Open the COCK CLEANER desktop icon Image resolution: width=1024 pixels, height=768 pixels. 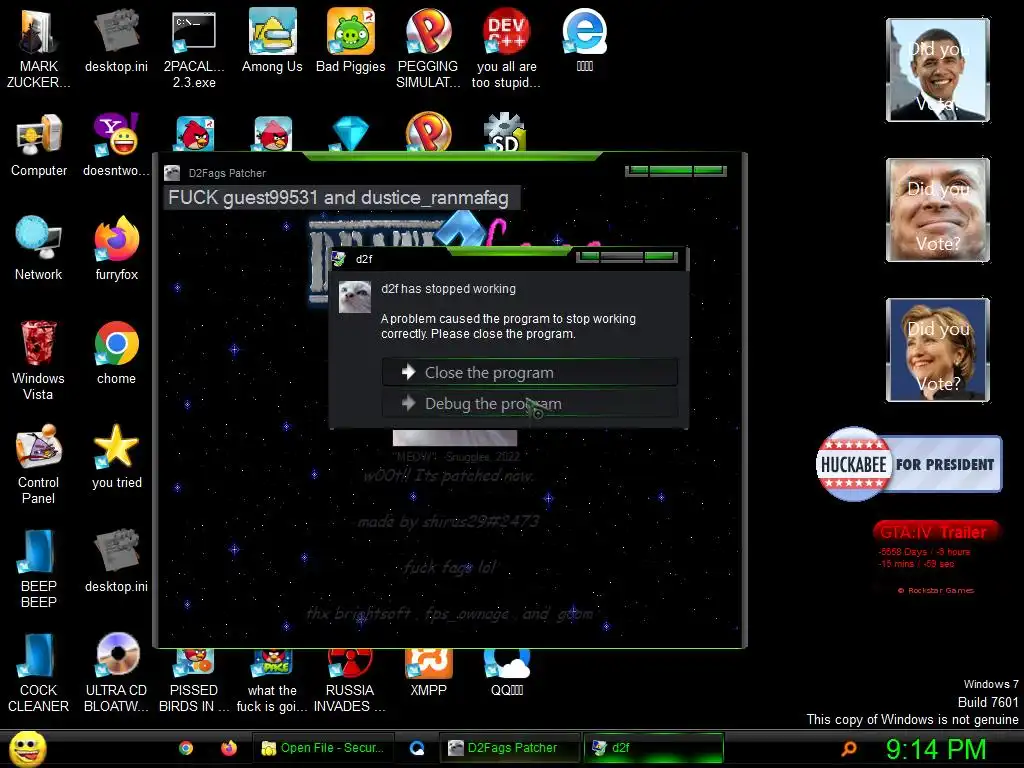click(38, 673)
